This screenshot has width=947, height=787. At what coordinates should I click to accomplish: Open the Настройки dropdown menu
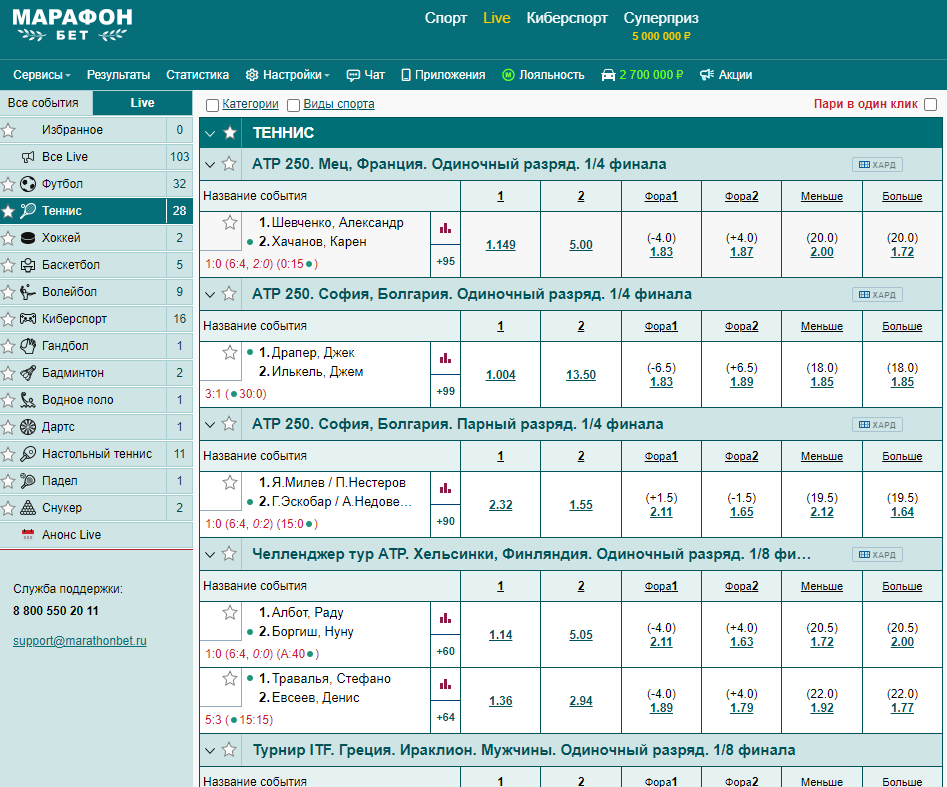[287, 75]
